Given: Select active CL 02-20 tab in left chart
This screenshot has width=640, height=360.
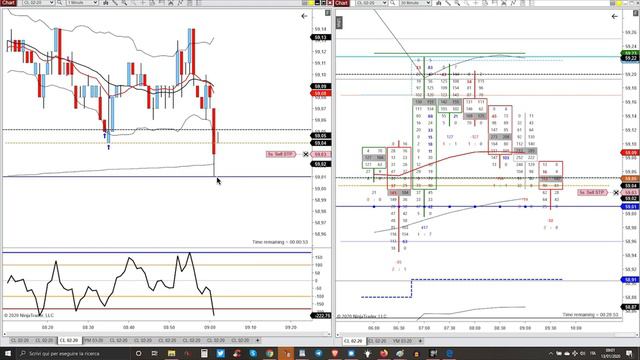Looking at the screenshot, I should [x=69, y=340].
